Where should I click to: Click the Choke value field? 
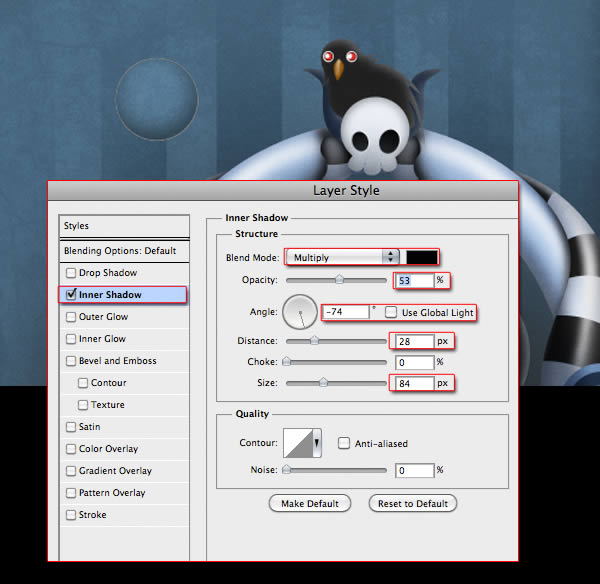pos(415,362)
